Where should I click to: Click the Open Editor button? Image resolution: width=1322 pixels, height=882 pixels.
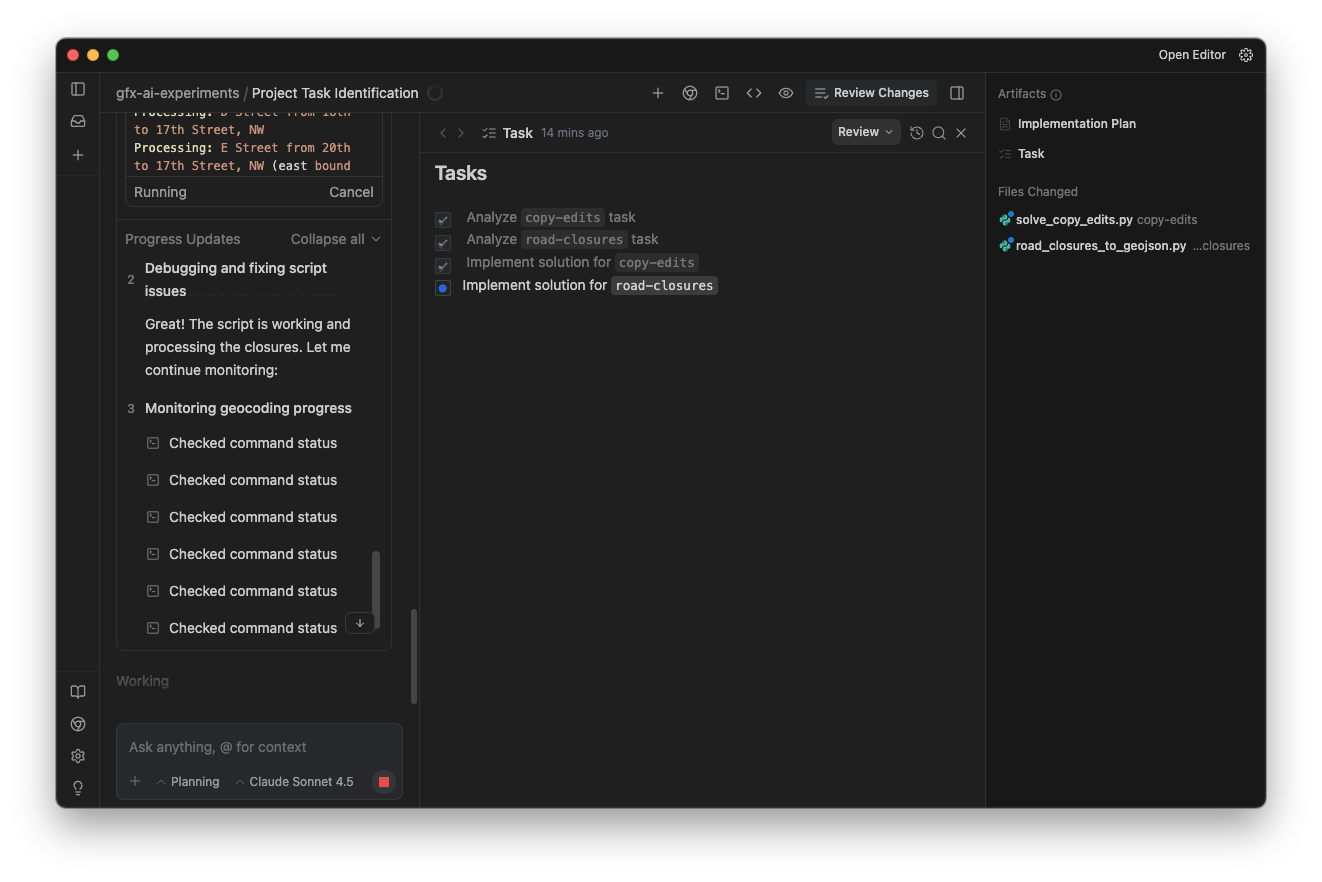tap(1192, 55)
